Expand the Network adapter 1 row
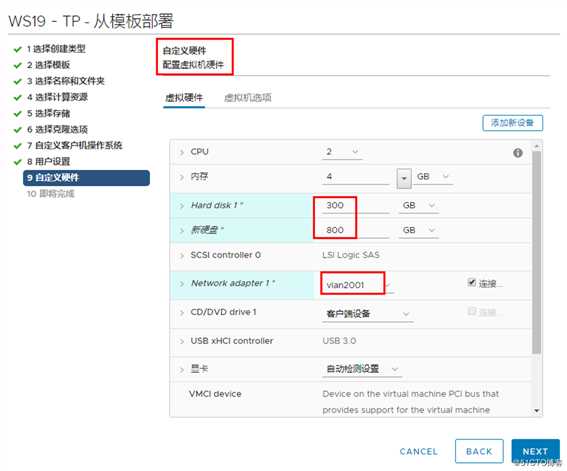The image size is (567, 471). (x=182, y=284)
